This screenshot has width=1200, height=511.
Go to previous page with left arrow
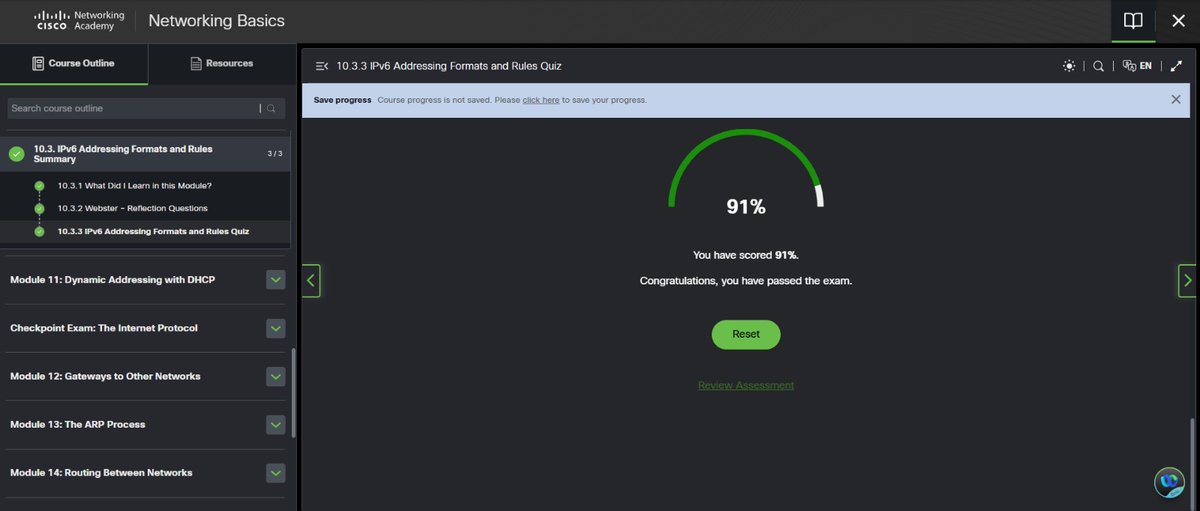click(311, 280)
